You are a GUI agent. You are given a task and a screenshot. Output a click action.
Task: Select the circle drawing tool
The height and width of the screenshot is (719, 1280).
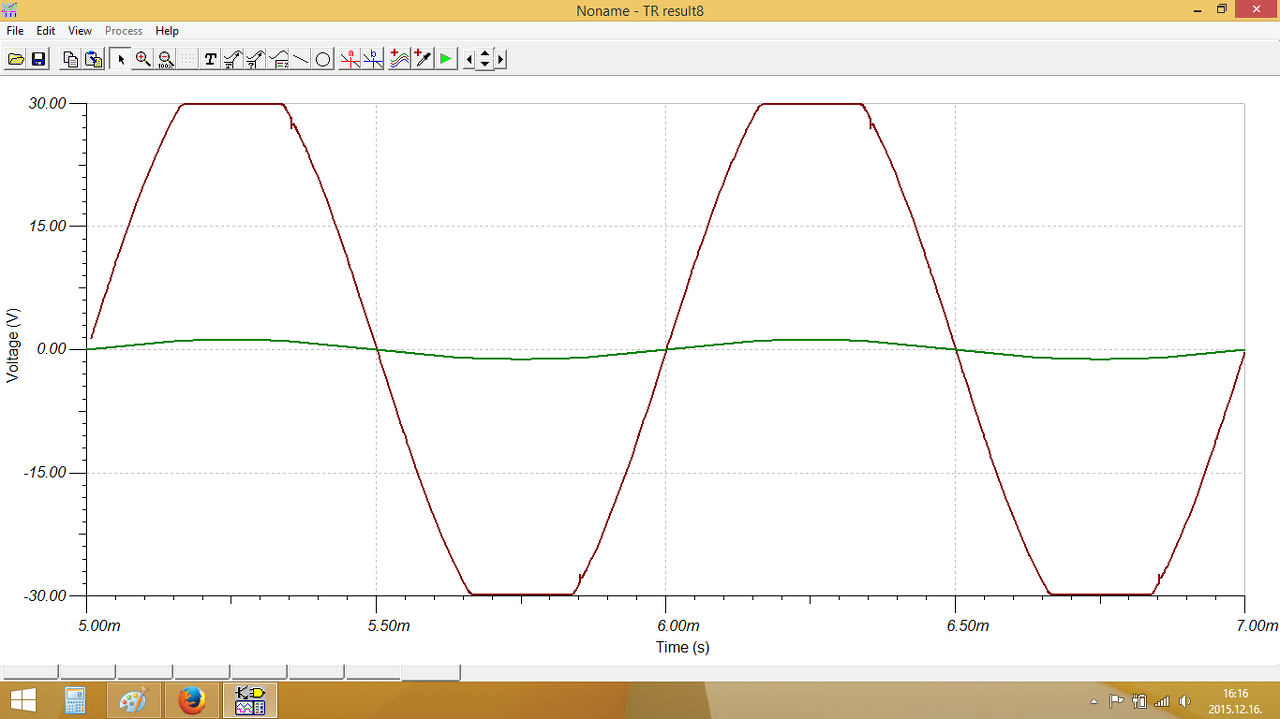pyautogui.click(x=323, y=59)
